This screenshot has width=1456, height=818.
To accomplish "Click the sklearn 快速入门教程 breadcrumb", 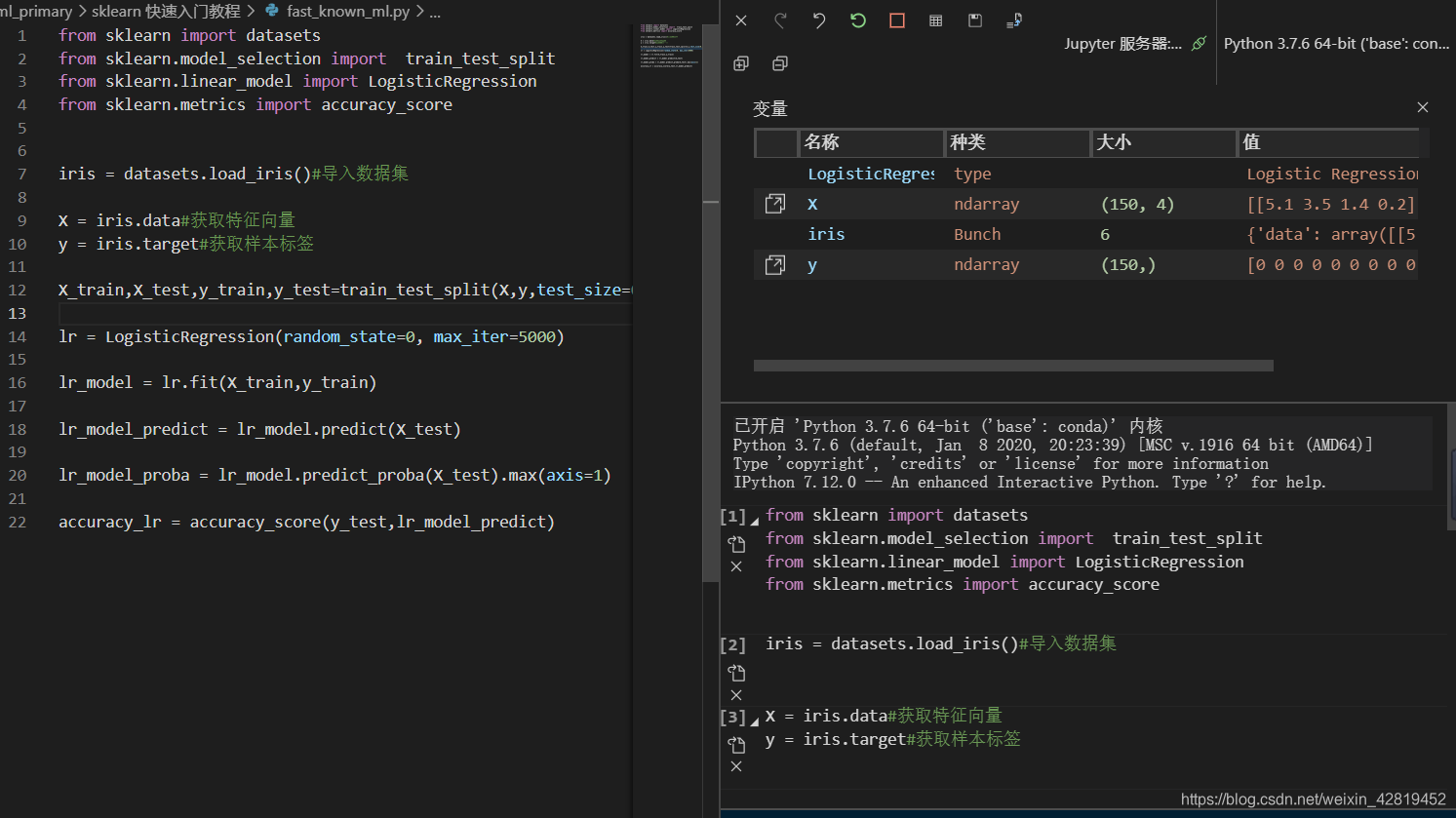I will [x=166, y=12].
